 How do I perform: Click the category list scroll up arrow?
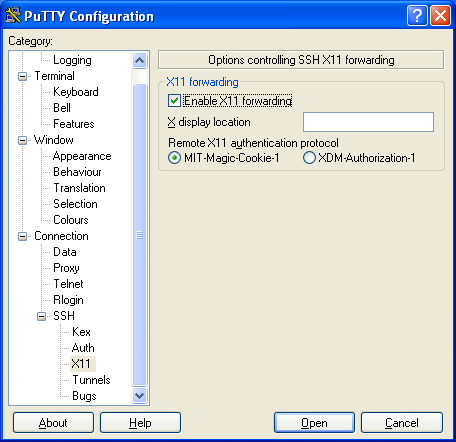139,60
